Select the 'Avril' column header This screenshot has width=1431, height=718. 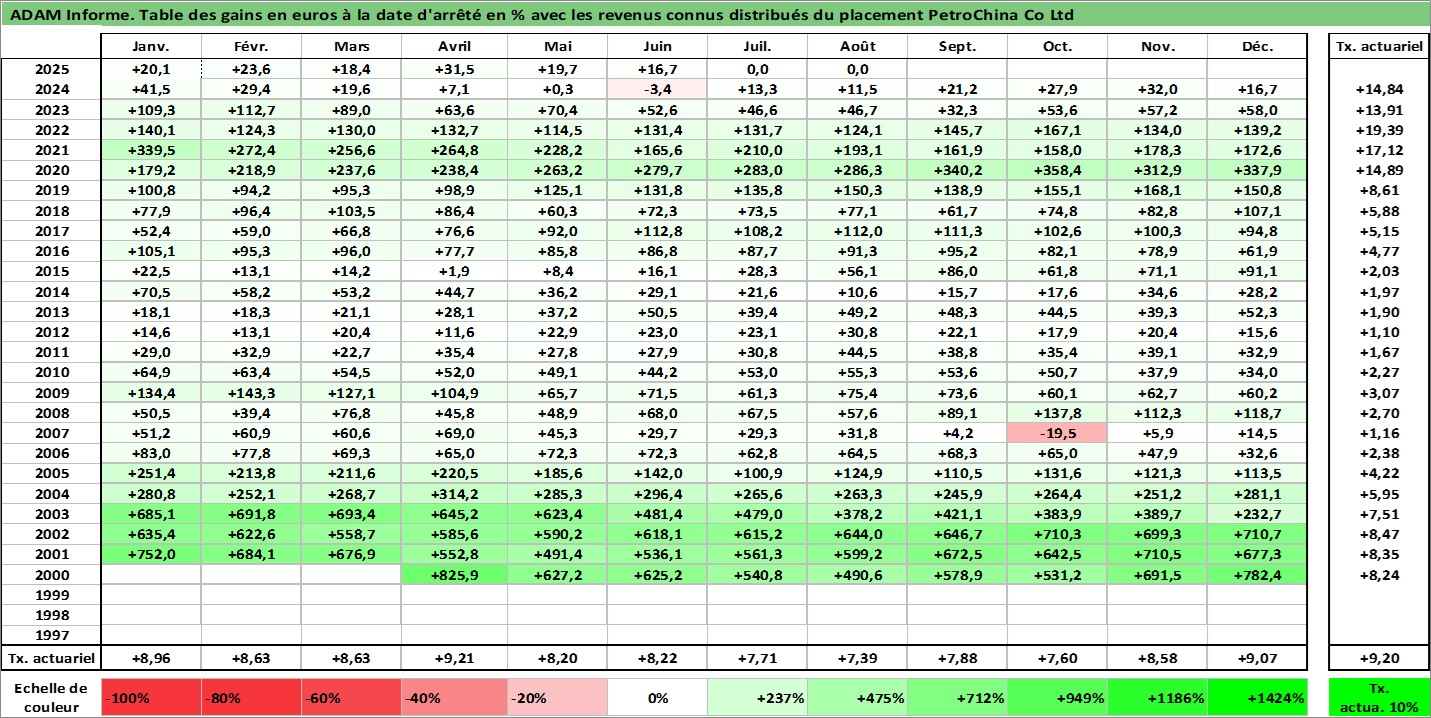[x=454, y=47]
